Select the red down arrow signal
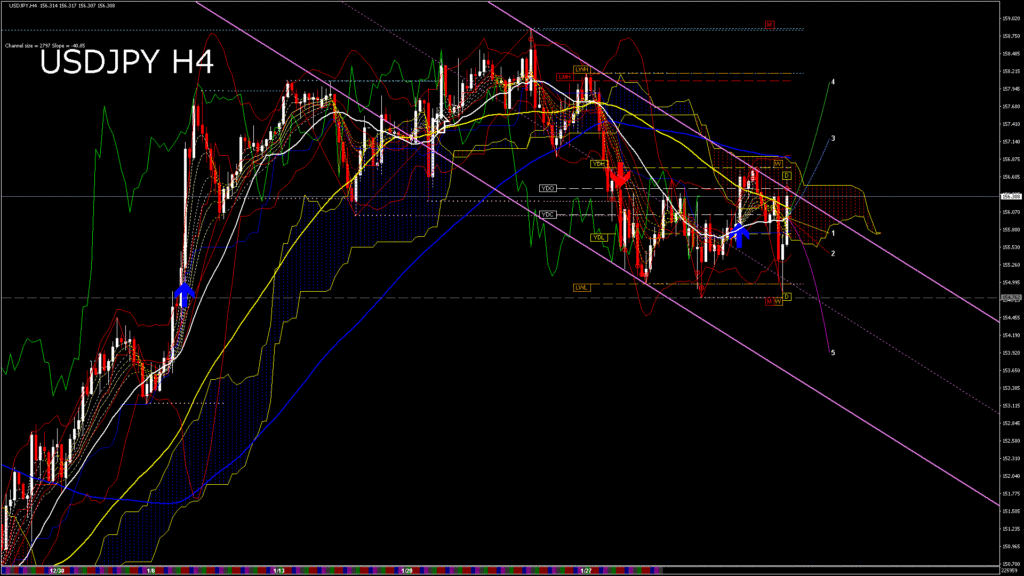The height and width of the screenshot is (576, 1024). click(619, 176)
